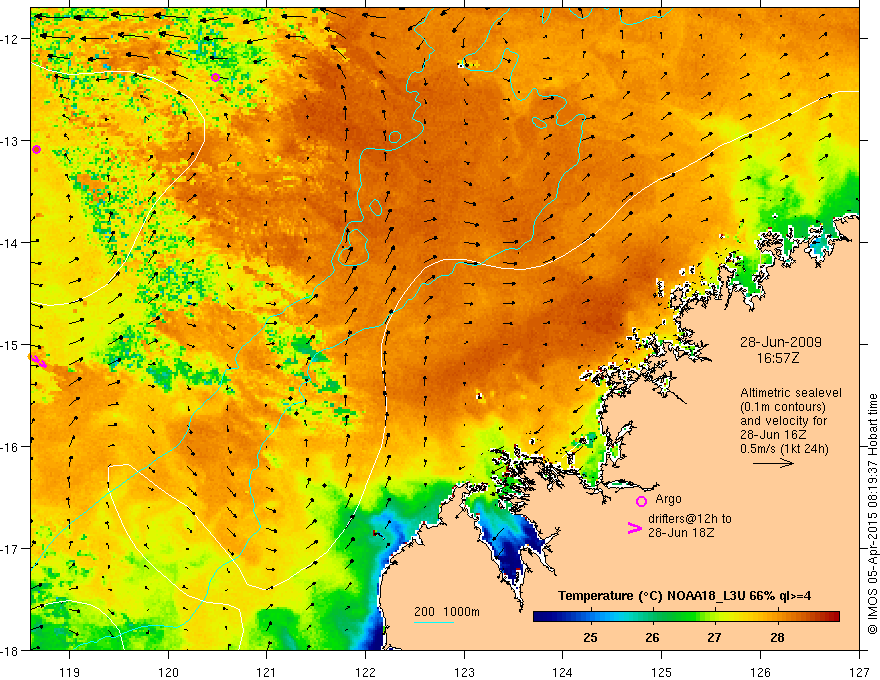
Task: Click the '28-Jun 16Z' caption line
Action: point(773,435)
